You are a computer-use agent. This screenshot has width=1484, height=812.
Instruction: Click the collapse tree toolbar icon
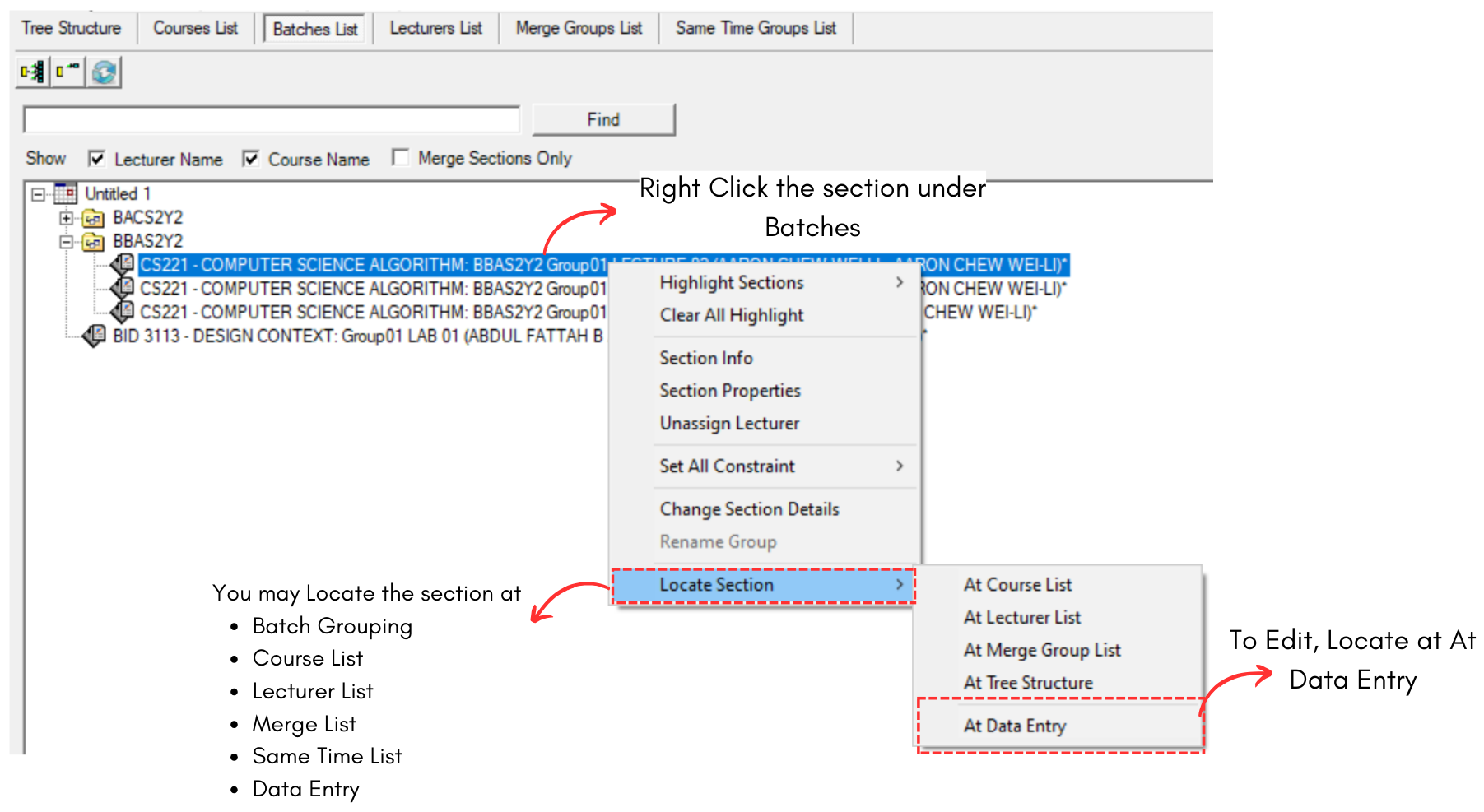click(67, 72)
